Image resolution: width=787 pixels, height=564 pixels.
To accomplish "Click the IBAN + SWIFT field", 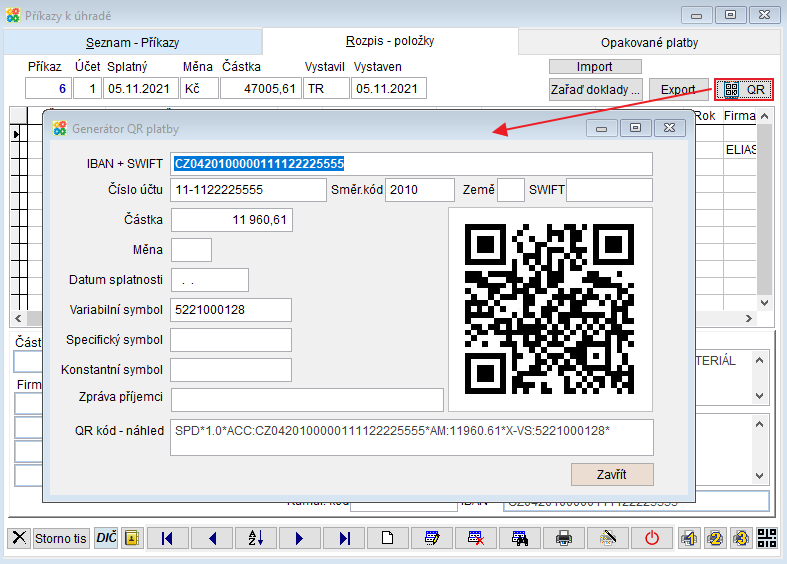I will 411,164.
